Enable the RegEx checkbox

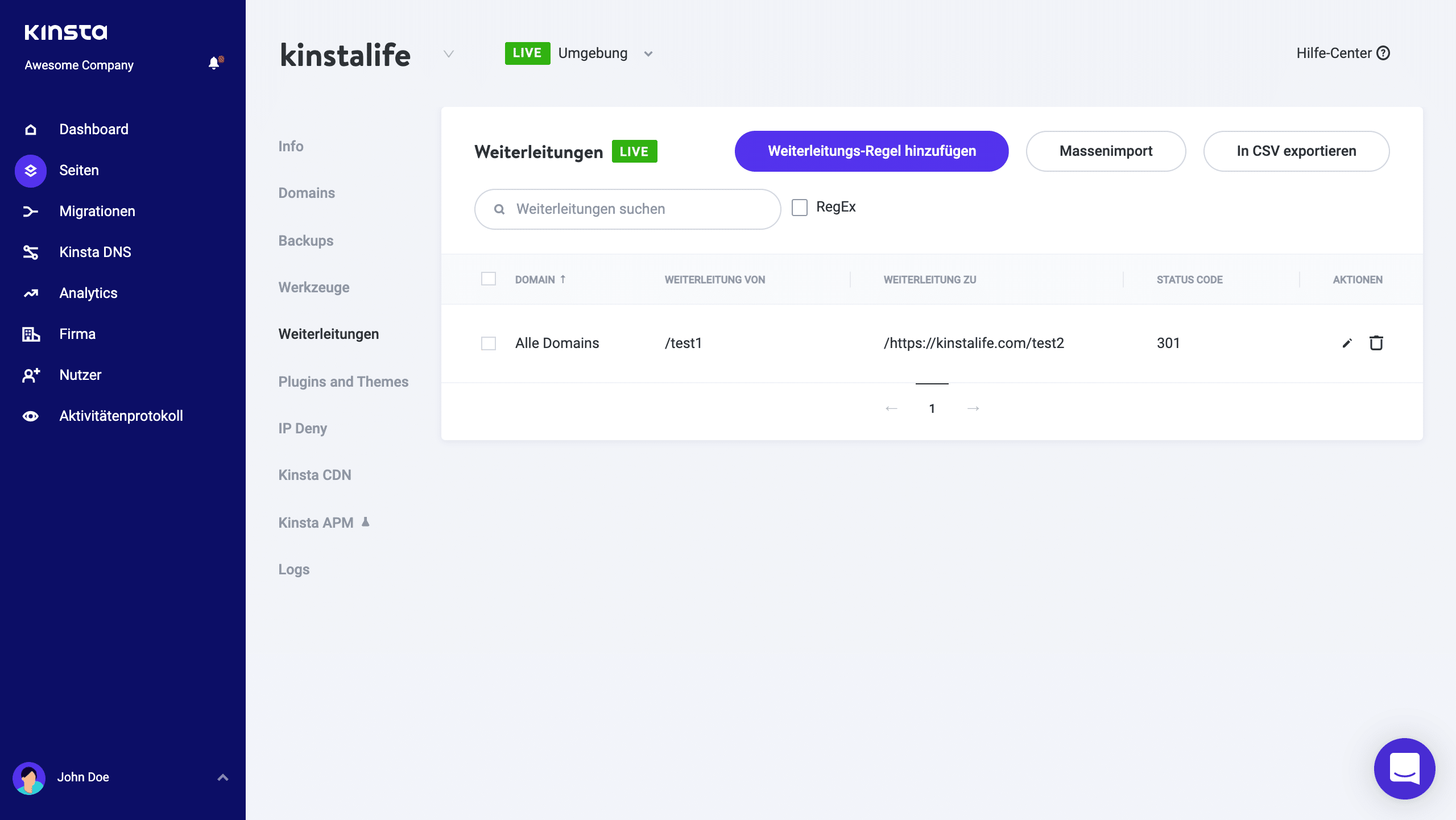click(x=800, y=208)
